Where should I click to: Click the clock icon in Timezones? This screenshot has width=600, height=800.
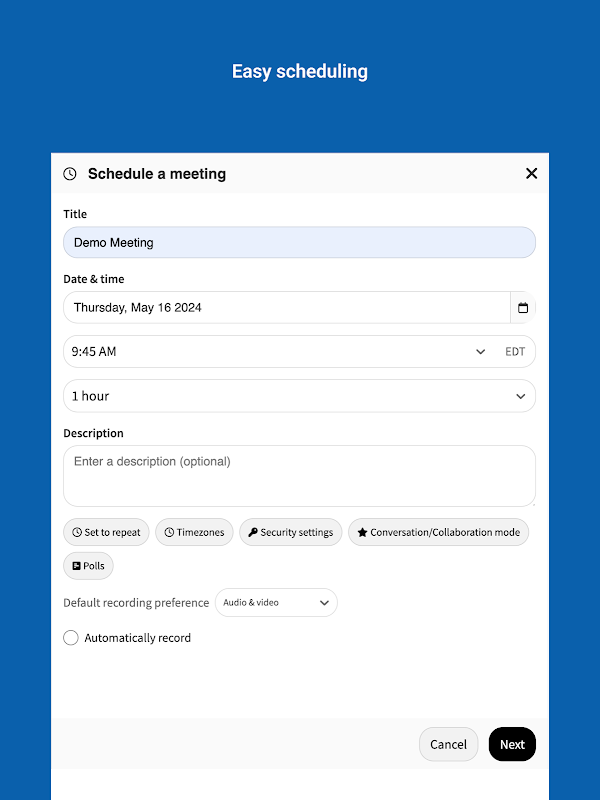pyautogui.click(x=169, y=533)
